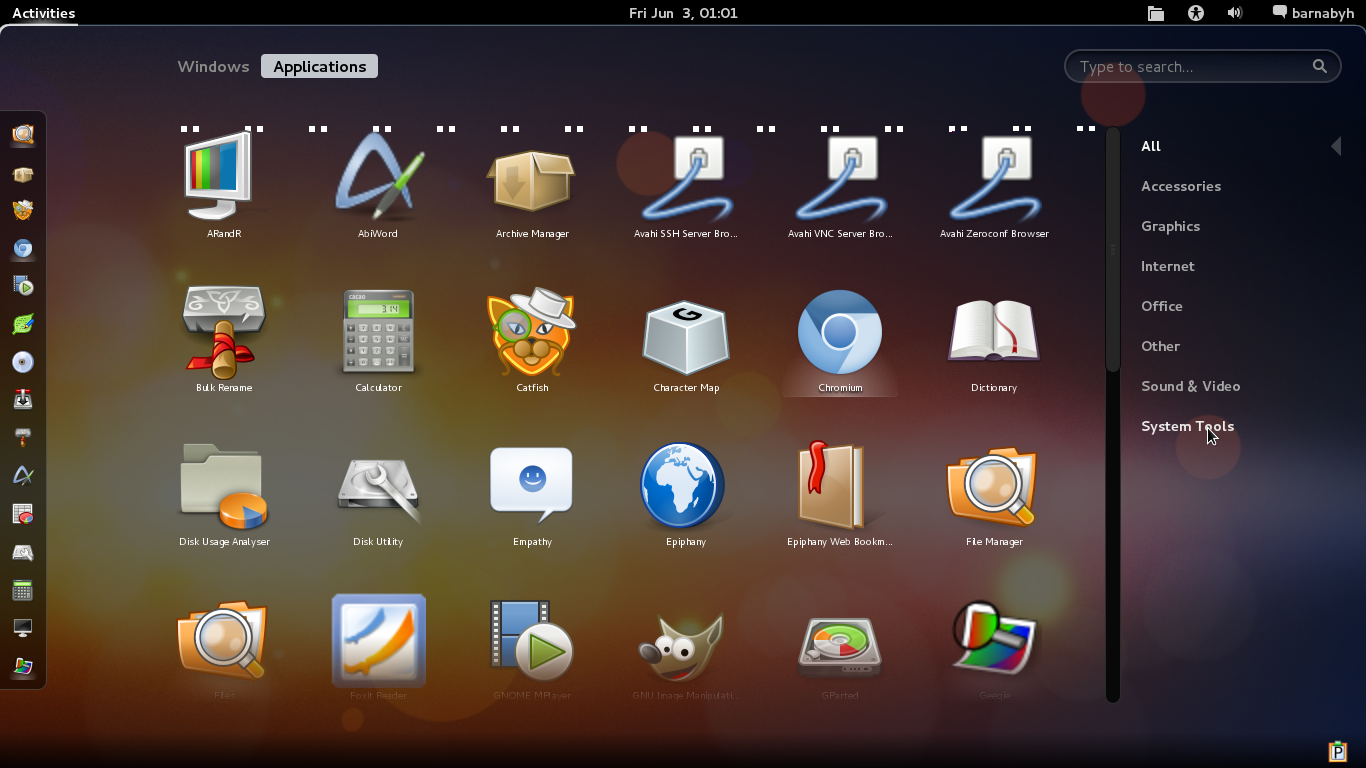Click the folder icon in the top bar
This screenshot has width=1366, height=768.
1156,13
